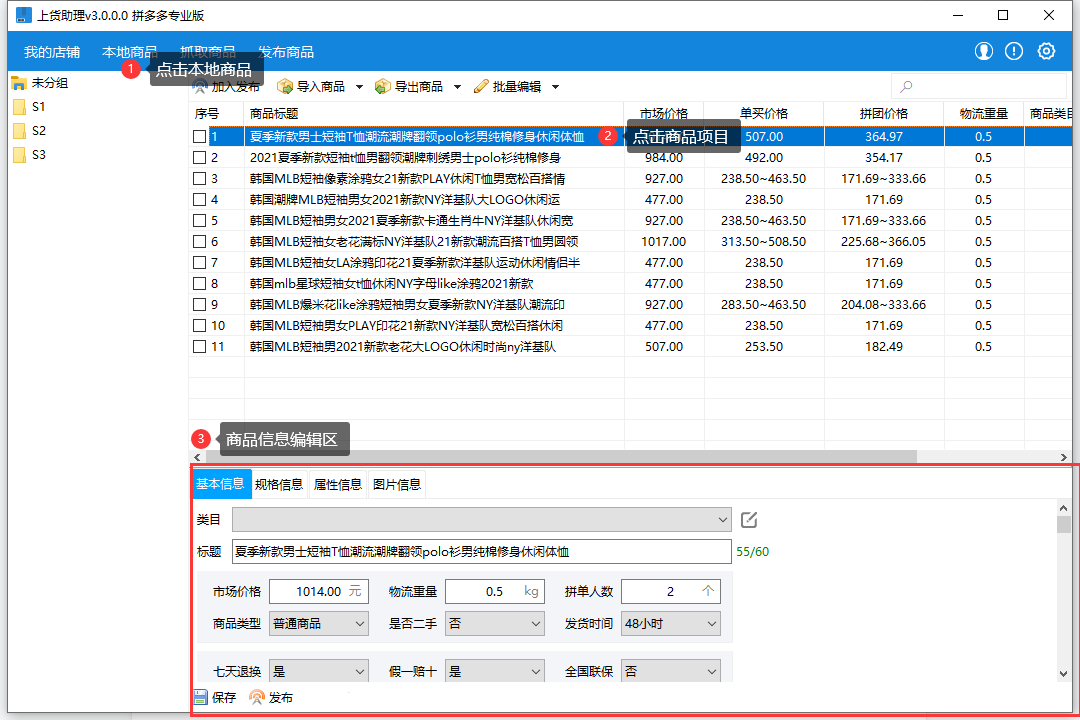Open the 假一赔十 dropdown
The image size is (1080, 720).
pyautogui.click(x=495, y=671)
